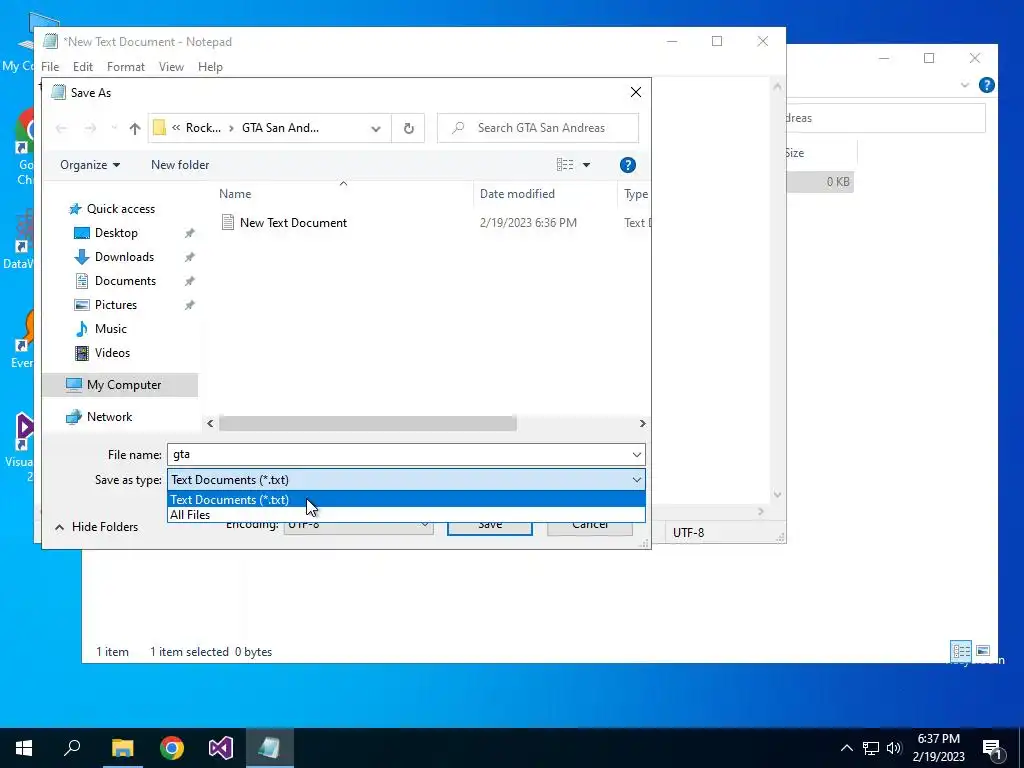Viewport: 1024px width, 768px height.
Task: Click the partially hidden Save button
Action: pyautogui.click(x=490, y=528)
